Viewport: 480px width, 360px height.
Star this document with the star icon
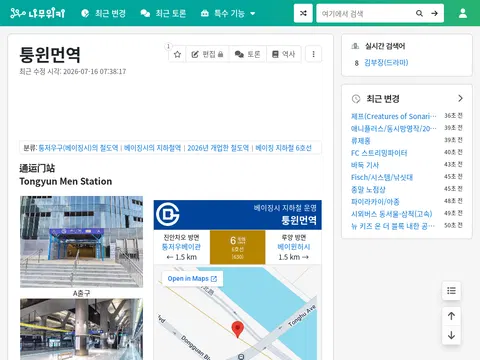pos(177,54)
